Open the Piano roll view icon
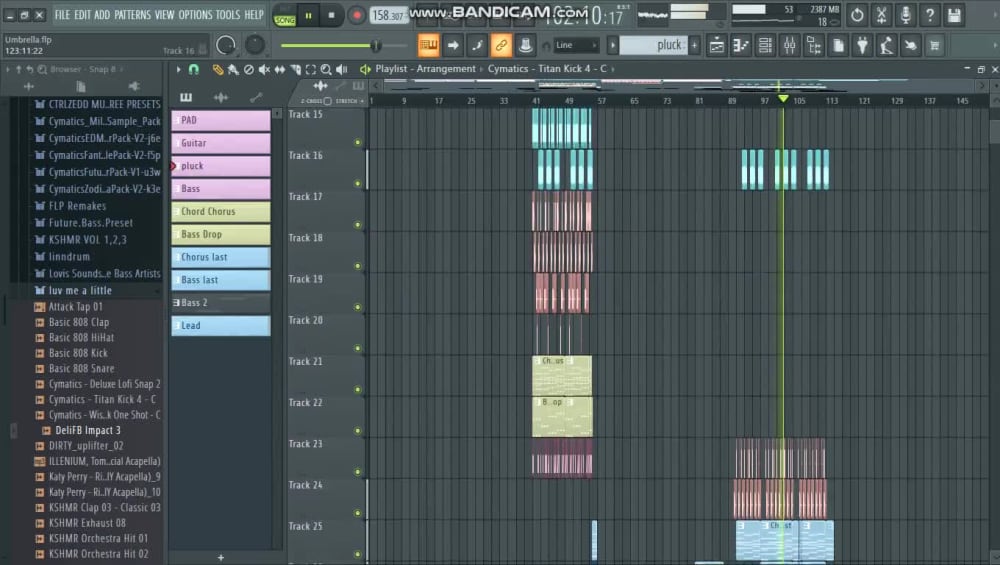This screenshot has width=1000, height=565. pos(741,45)
